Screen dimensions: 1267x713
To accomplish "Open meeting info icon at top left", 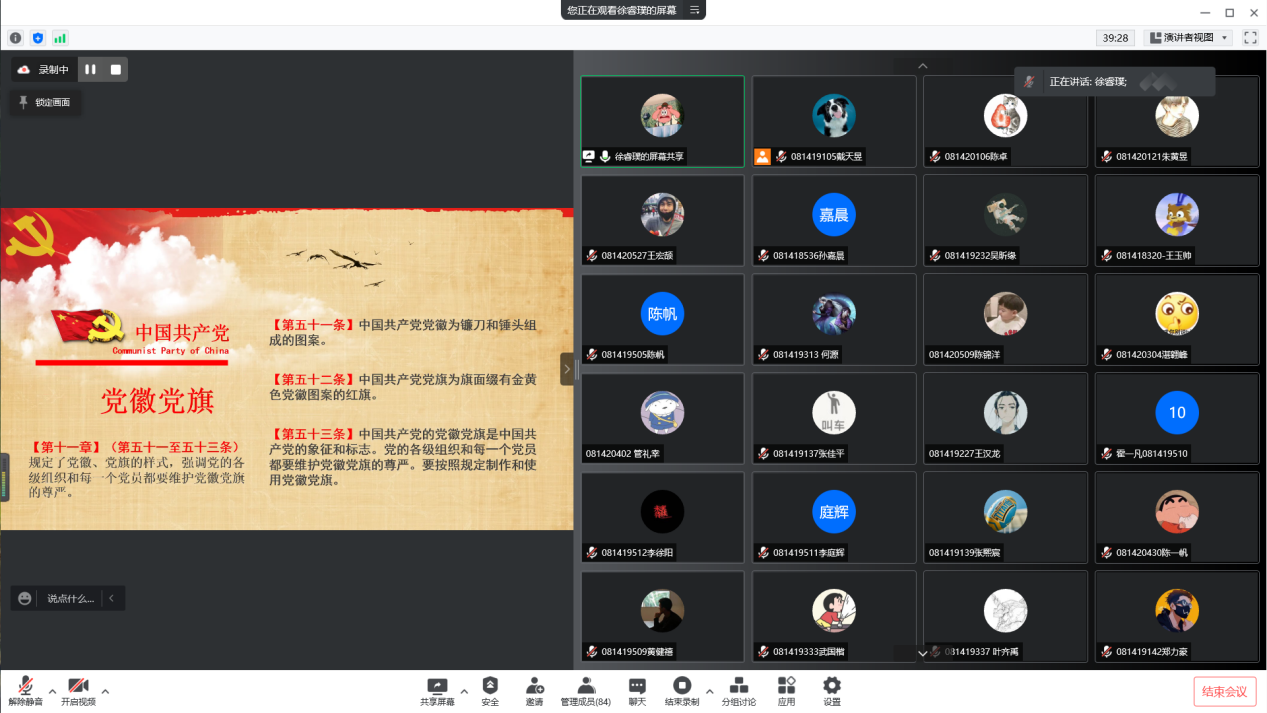I will 16,38.
